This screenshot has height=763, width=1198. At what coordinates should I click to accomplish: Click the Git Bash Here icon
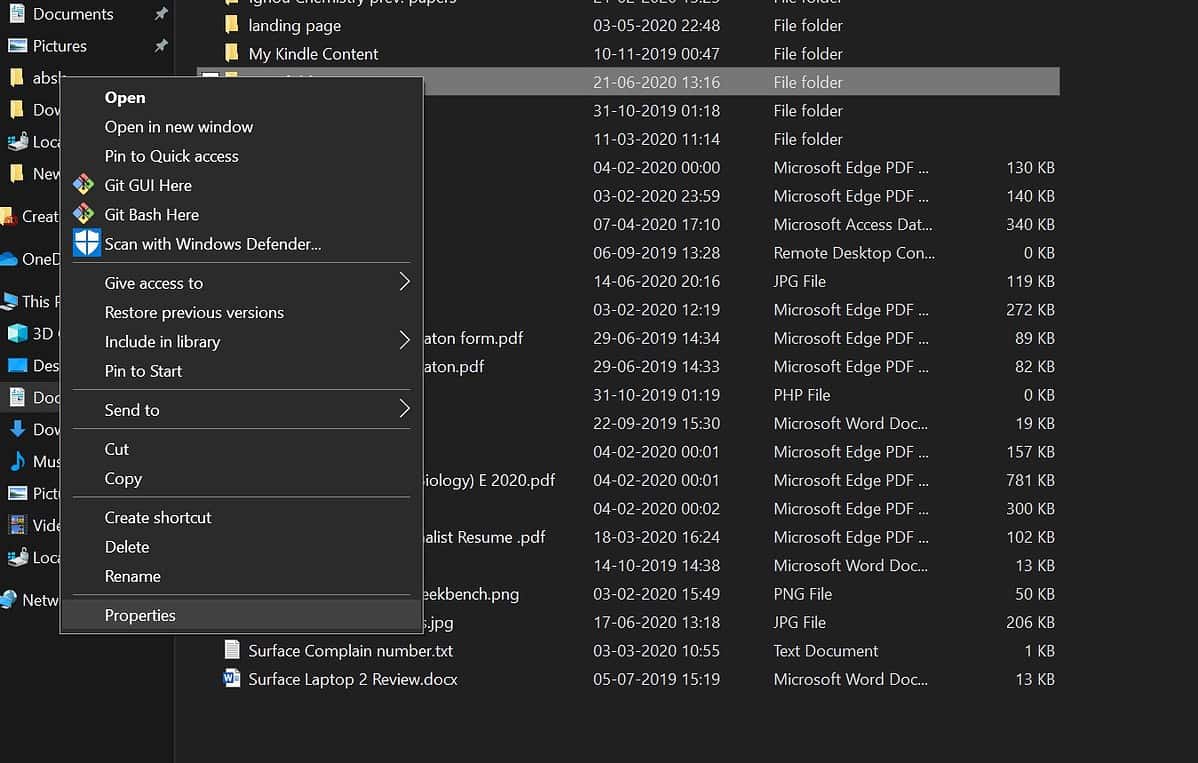pos(86,214)
